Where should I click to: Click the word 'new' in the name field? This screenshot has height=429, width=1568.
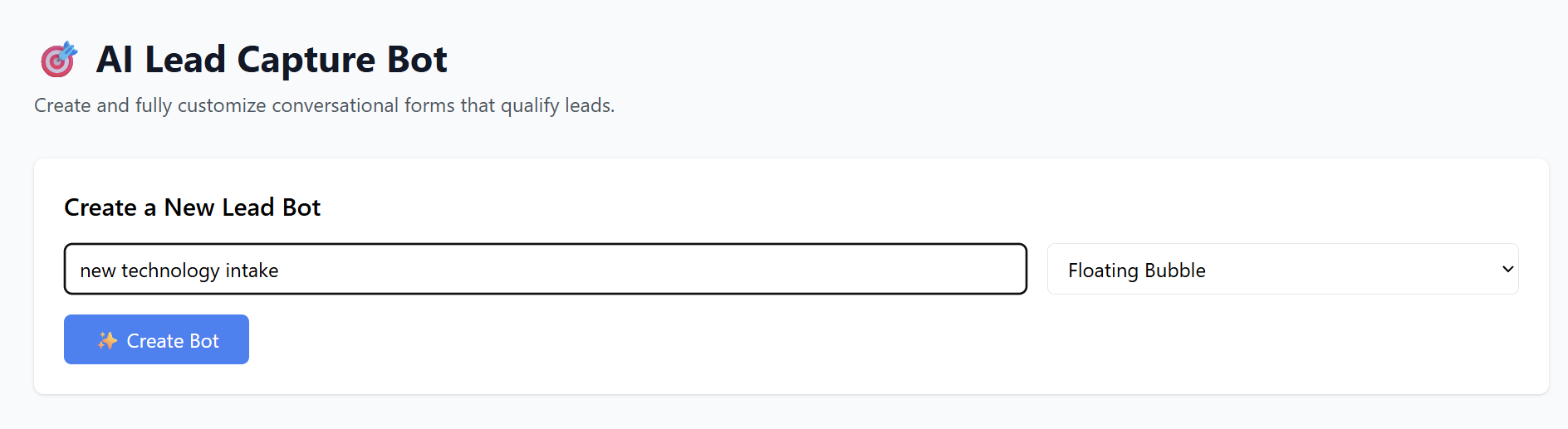[x=98, y=271]
